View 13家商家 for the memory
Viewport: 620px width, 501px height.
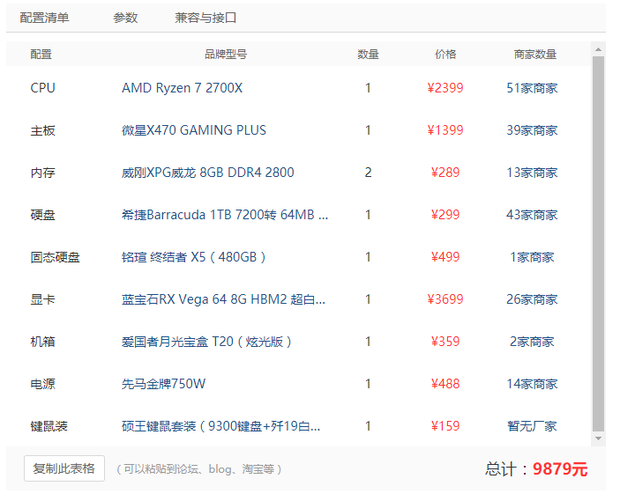click(532, 172)
